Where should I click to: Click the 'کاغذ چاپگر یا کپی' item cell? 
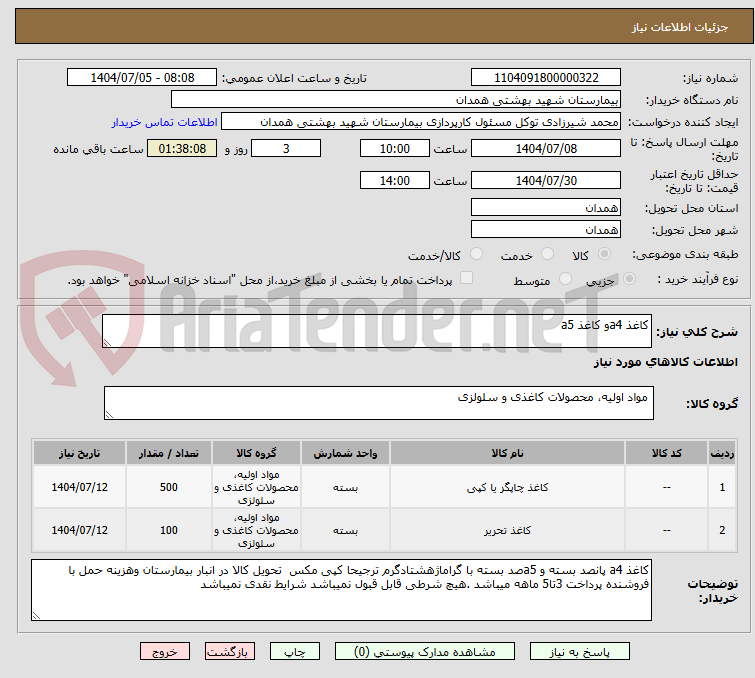(508, 487)
